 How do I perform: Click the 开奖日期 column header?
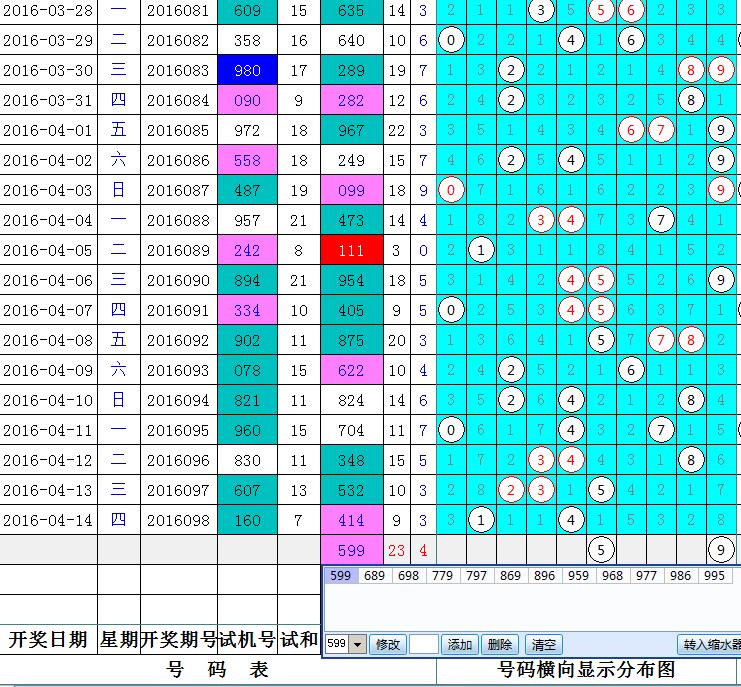coord(48,640)
